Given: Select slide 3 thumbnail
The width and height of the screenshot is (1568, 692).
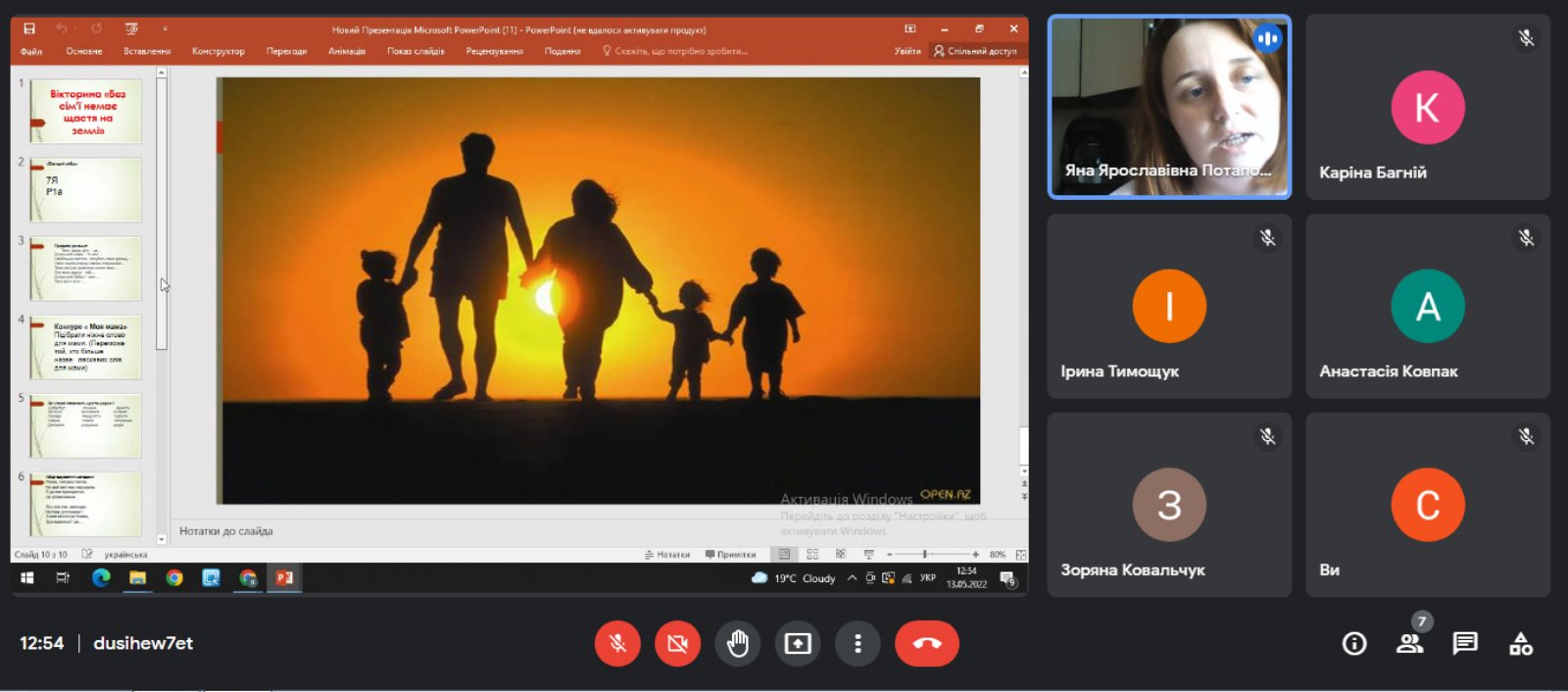Looking at the screenshot, I should pyautogui.click(x=85, y=269).
